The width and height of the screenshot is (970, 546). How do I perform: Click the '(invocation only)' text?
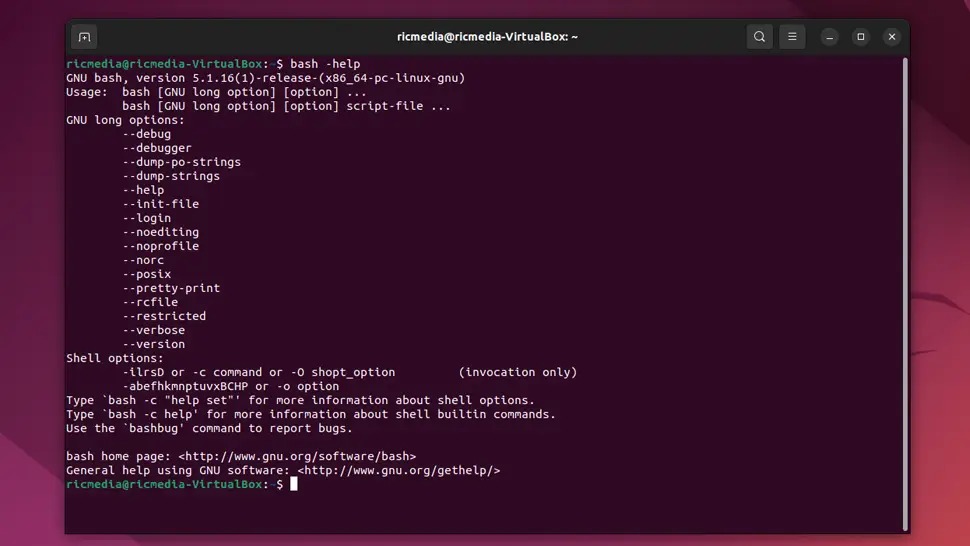(518, 372)
